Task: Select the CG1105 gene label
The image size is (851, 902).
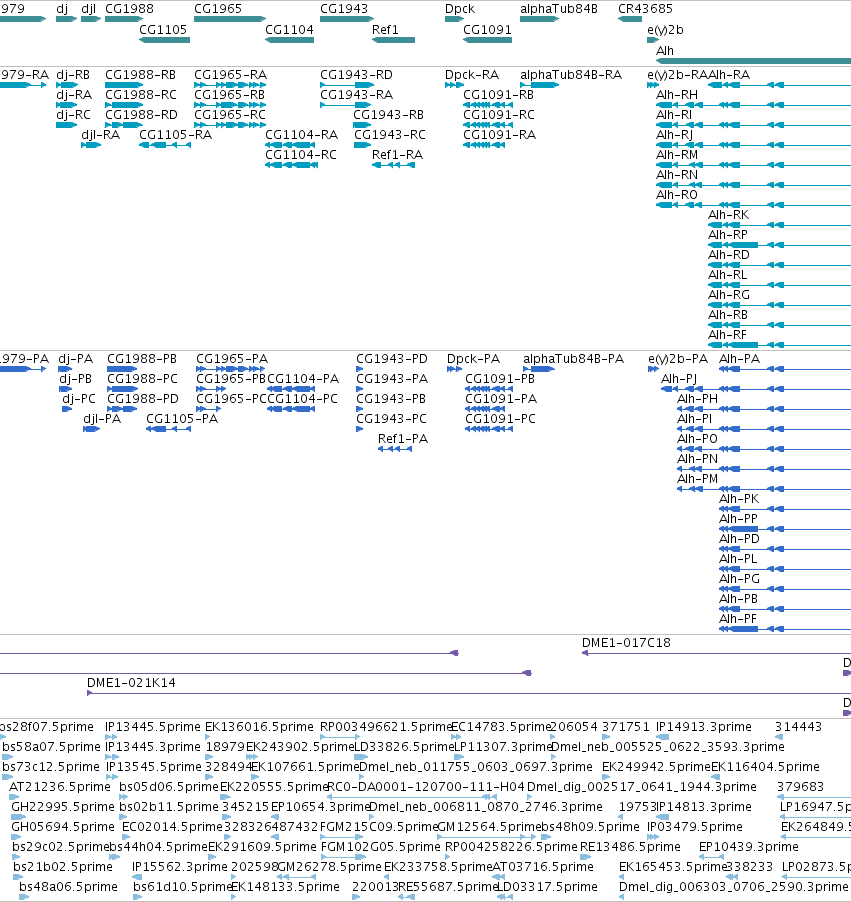Action: (163, 29)
